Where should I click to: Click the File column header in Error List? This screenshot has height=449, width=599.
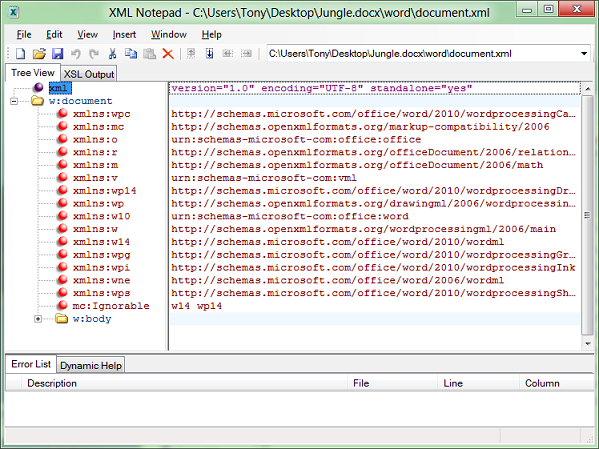pyautogui.click(x=392, y=383)
